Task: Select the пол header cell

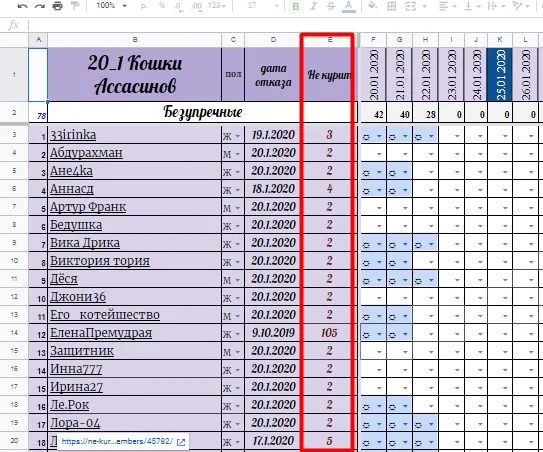Action: (233, 74)
